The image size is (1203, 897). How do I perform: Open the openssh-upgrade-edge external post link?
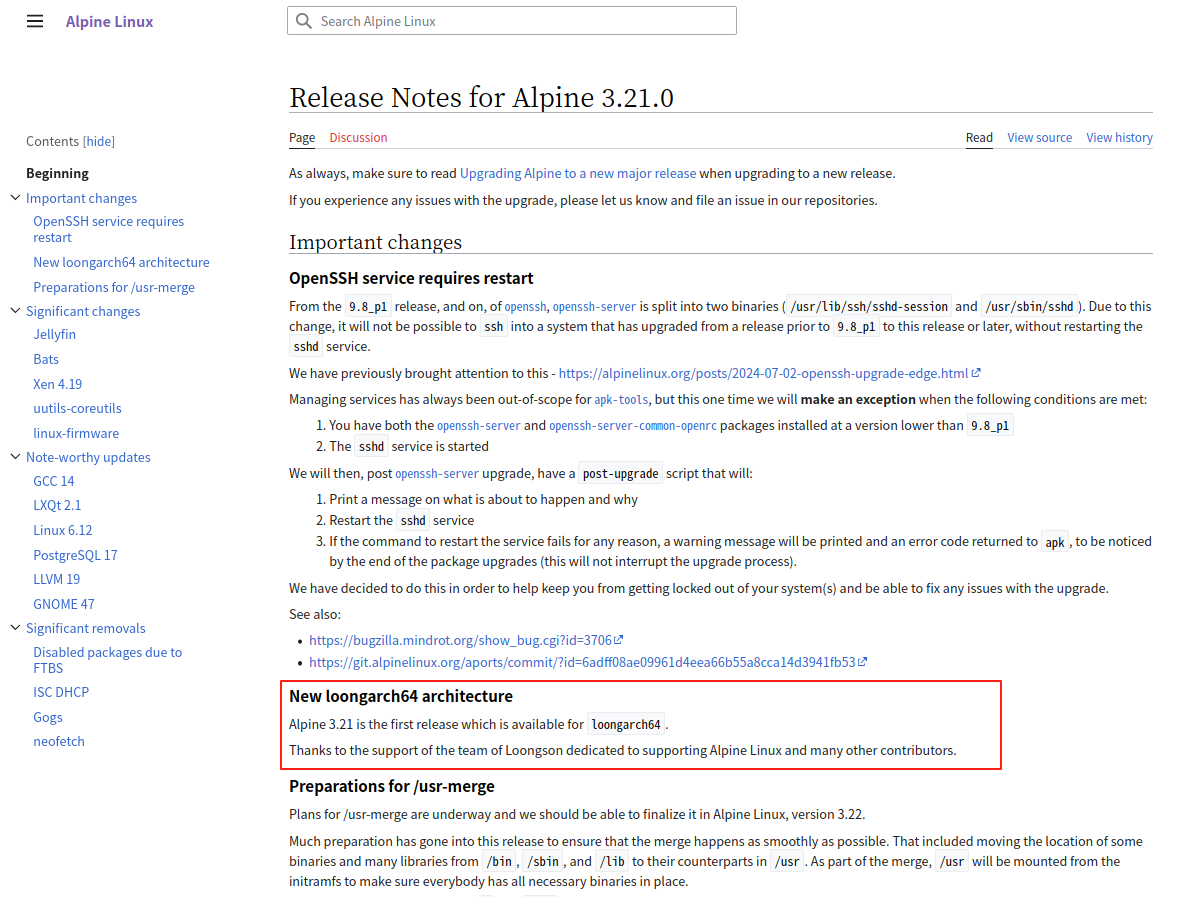pos(763,373)
